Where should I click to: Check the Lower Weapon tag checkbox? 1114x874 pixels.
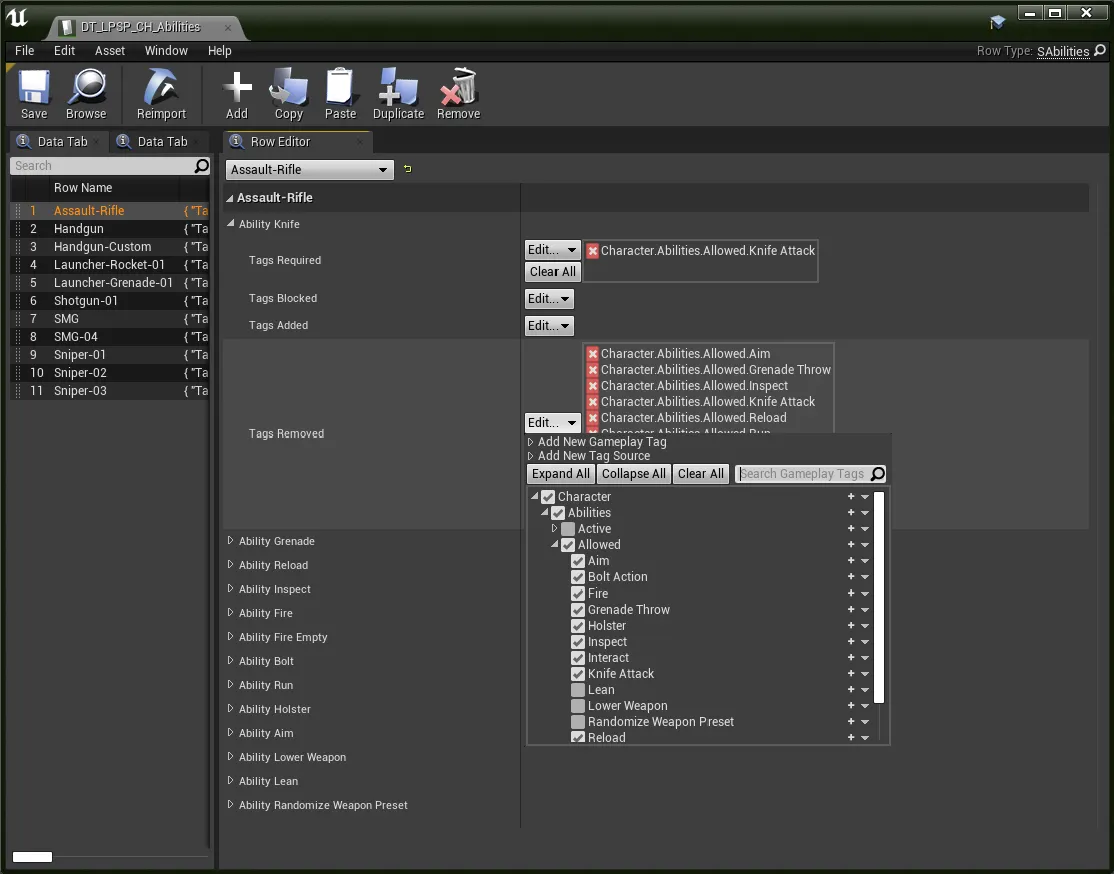pos(578,706)
